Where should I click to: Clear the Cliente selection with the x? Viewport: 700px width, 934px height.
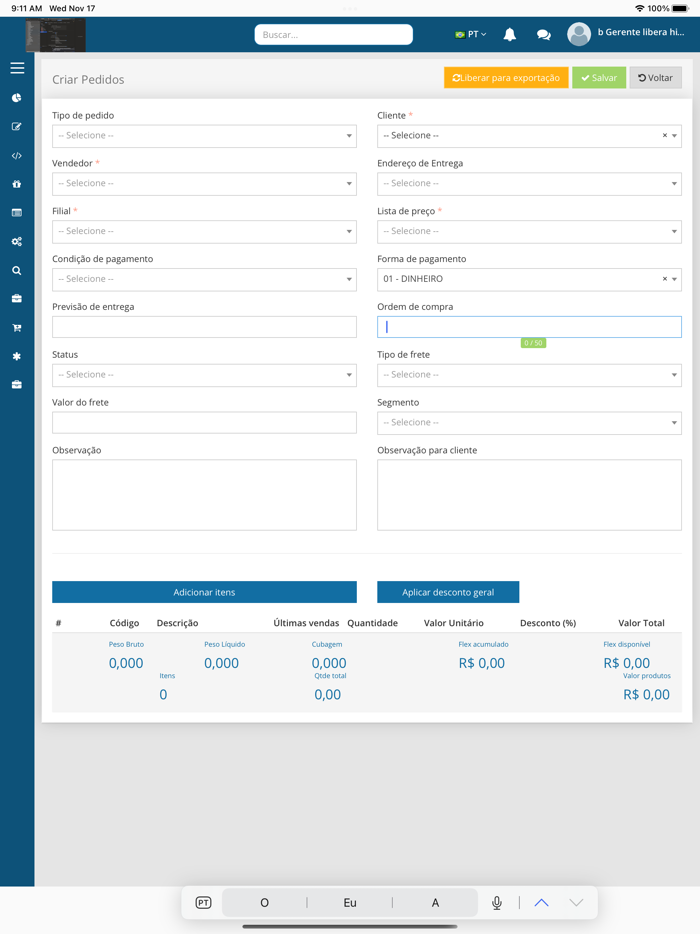[x=665, y=136]
